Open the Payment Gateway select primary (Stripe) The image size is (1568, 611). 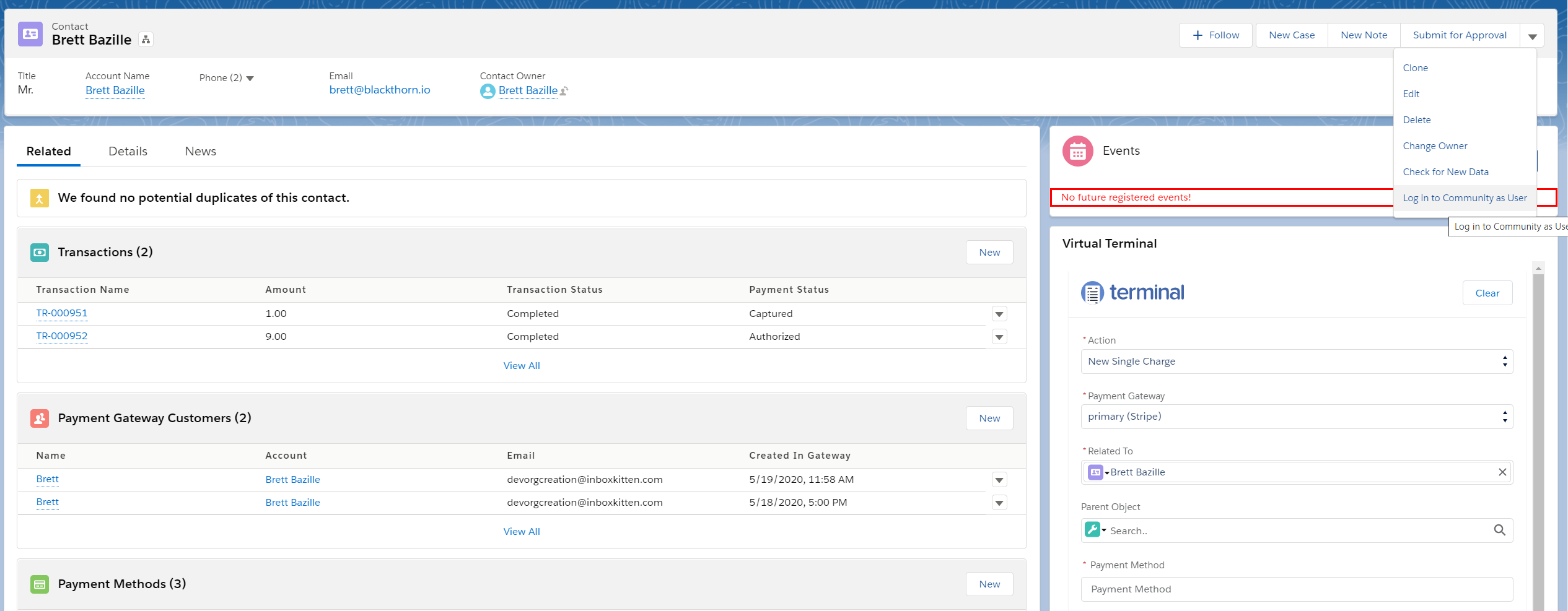(1297, 417)
